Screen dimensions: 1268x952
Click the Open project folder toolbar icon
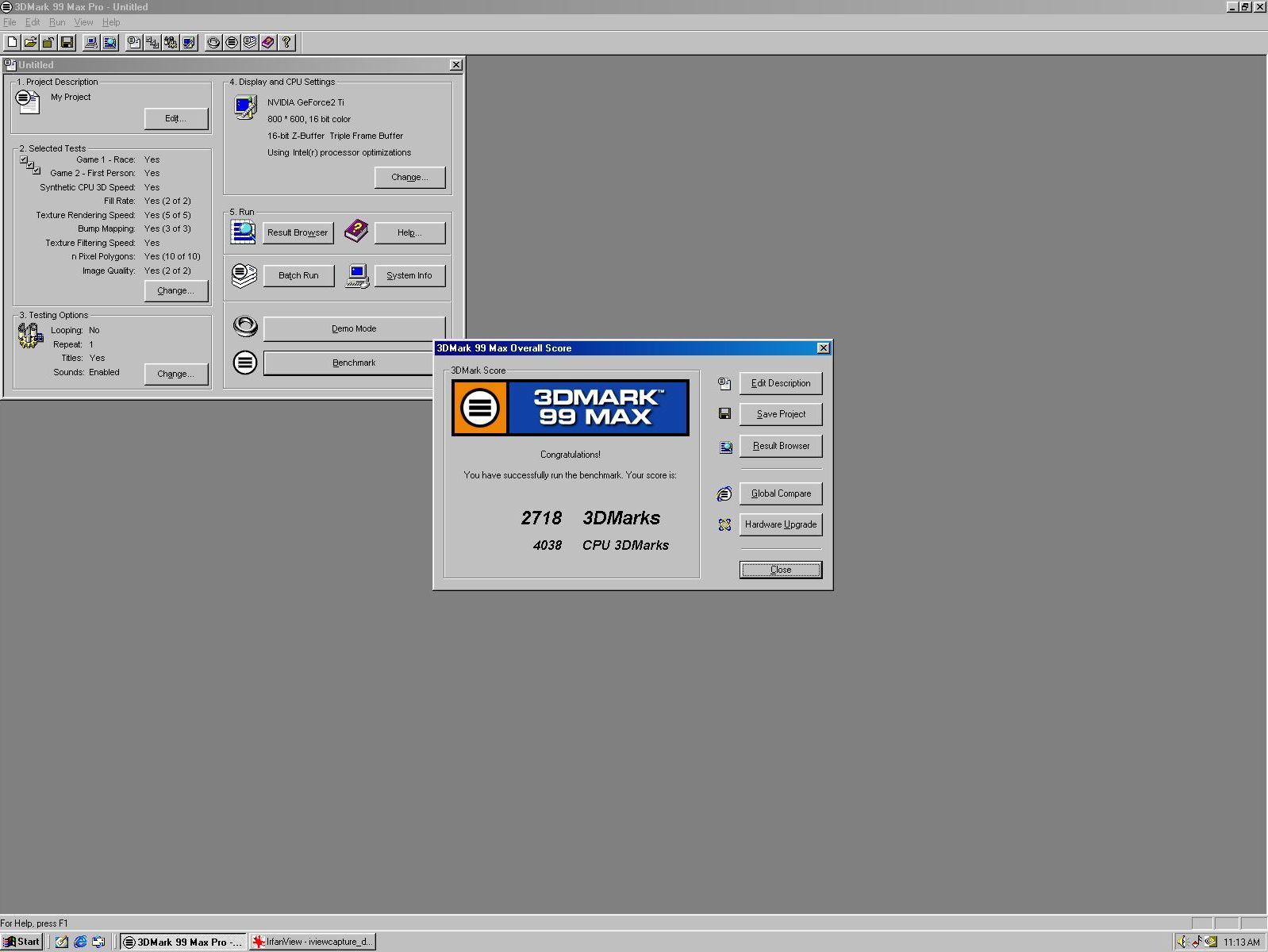pyautogui.click(x=30, y=42)
